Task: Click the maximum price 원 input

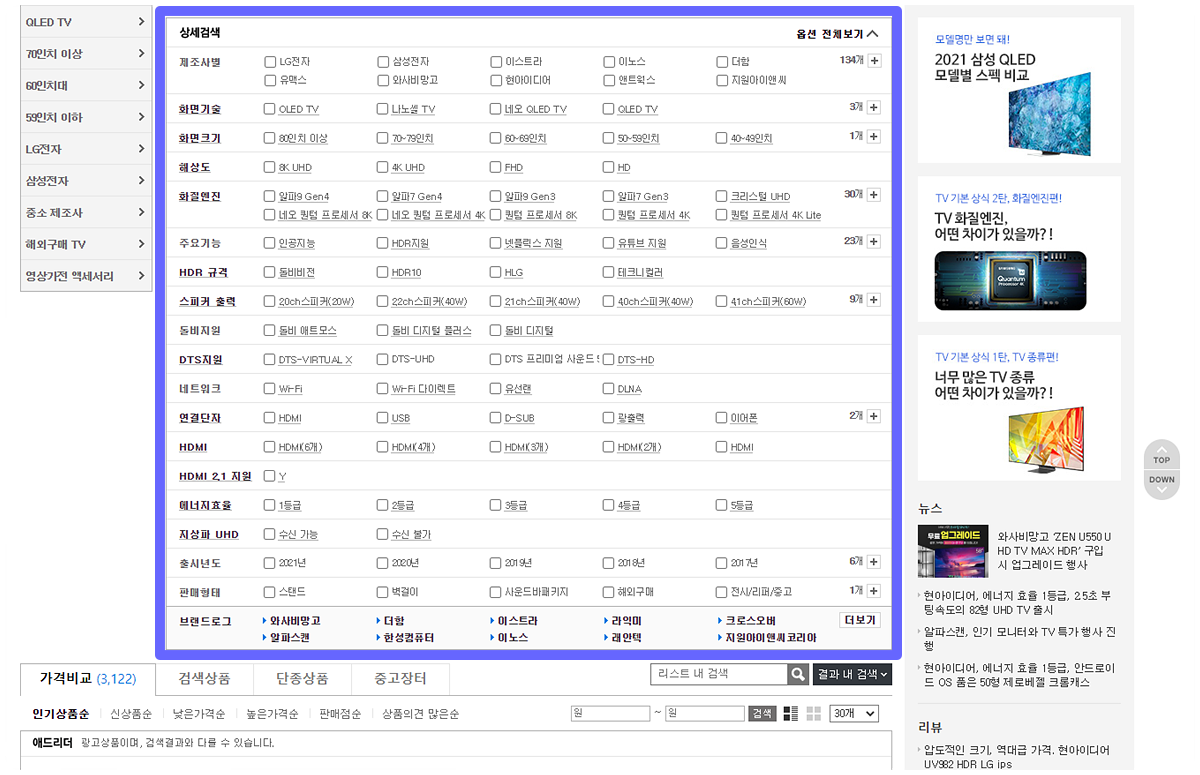Action: tap(705, 714)
